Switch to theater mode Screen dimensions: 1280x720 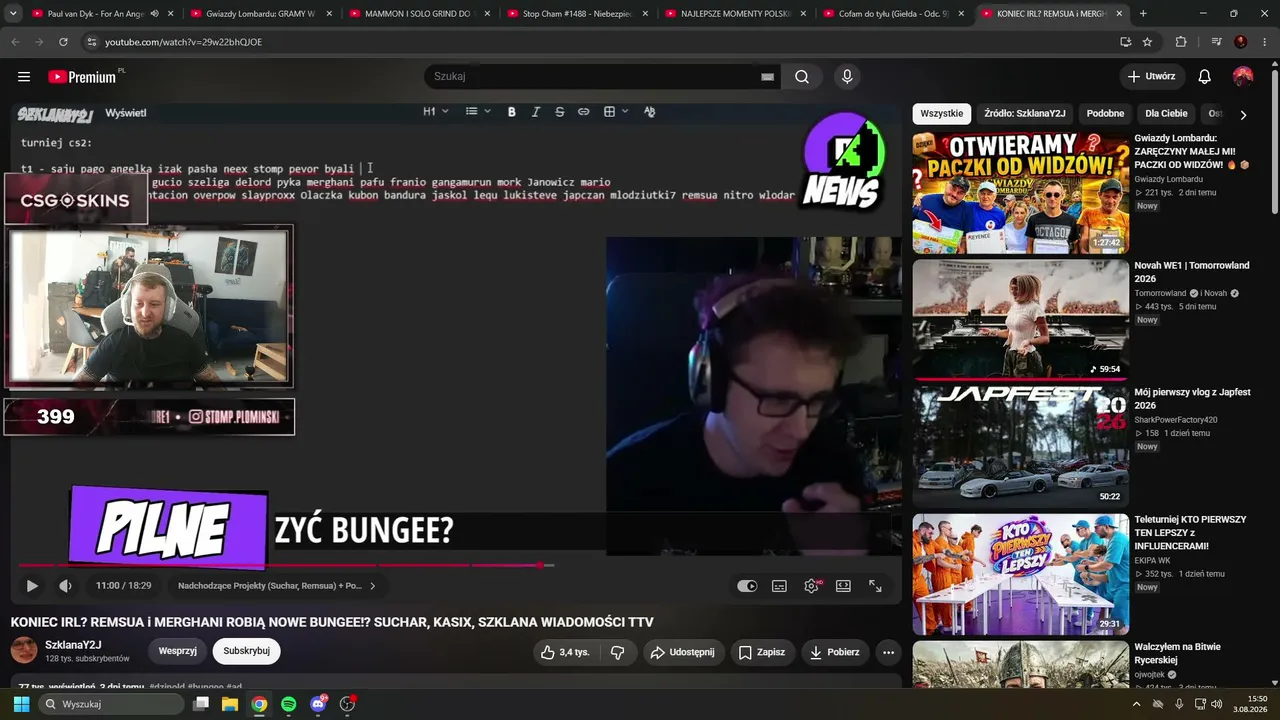tap(843, 586)
